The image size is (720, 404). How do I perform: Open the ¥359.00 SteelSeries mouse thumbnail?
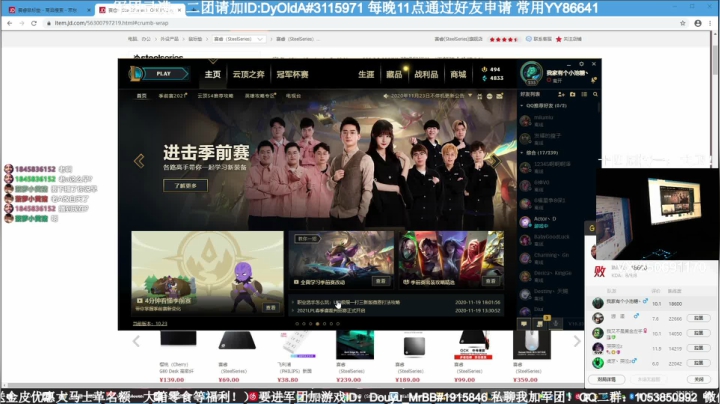coord(532,344)
